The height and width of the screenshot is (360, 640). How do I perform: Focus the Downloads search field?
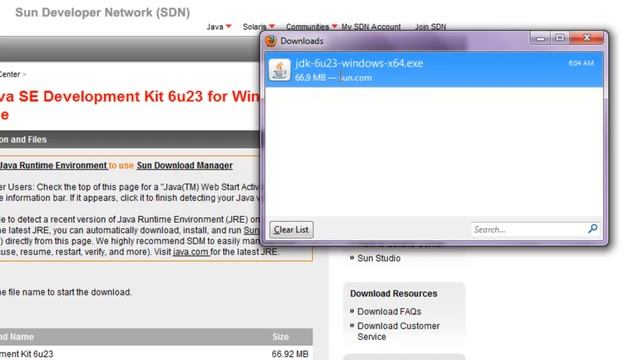click(x=529, y=229)
